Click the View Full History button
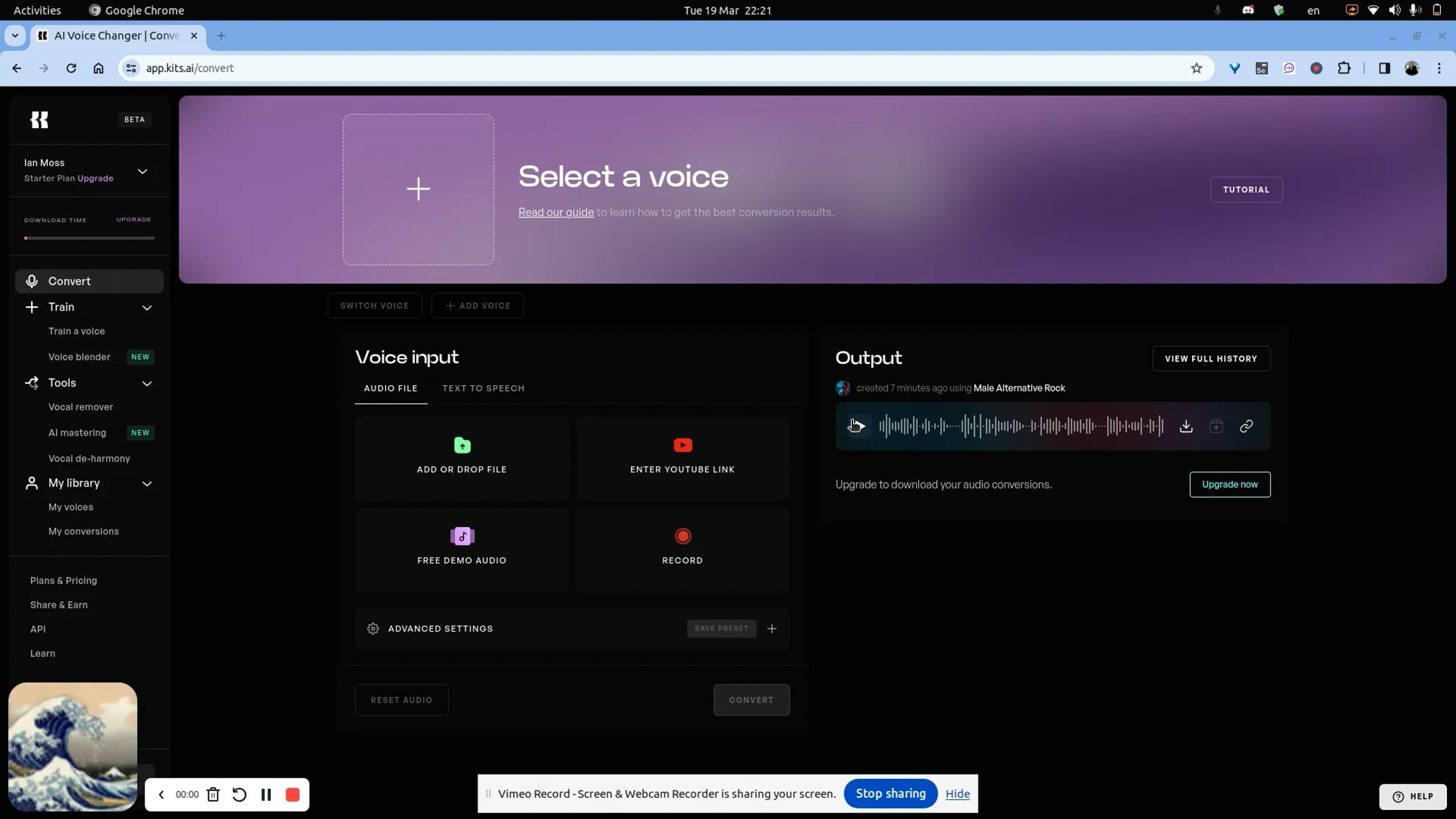The width and height of the screenshot is (1456, 819). 1211,359
